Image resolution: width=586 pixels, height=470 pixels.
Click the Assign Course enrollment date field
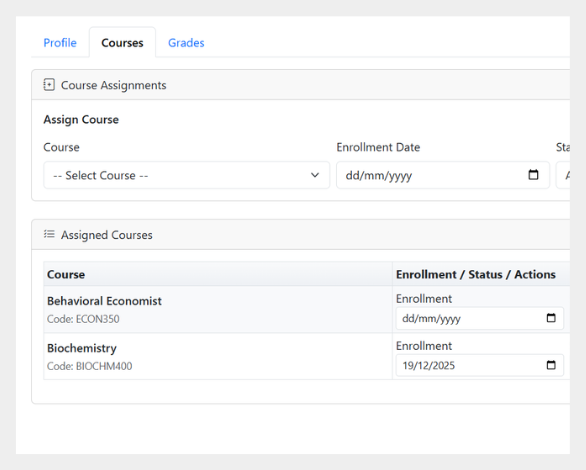click(x=443, y=175)
